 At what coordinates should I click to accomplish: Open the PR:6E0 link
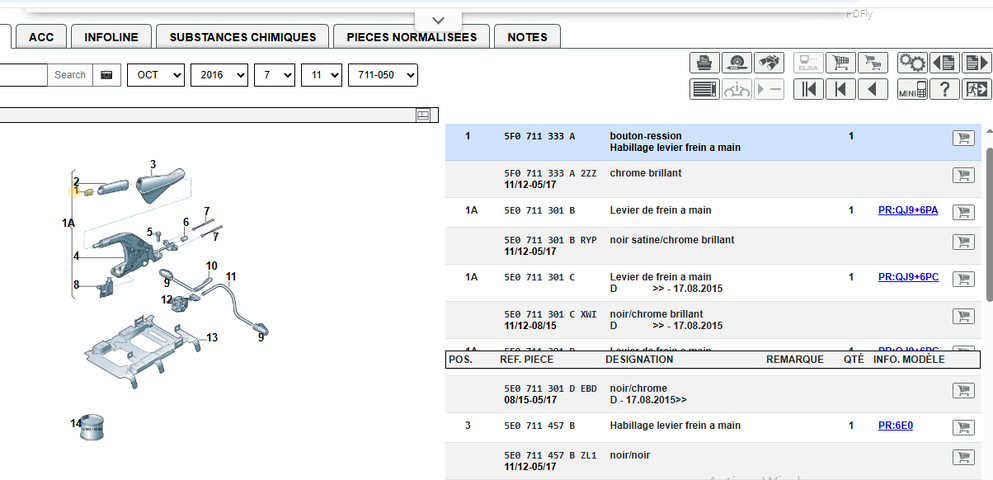[x=895, y=425]
